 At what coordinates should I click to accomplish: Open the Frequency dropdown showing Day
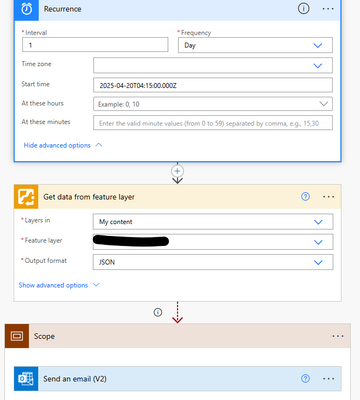click(x=255, y=45)
